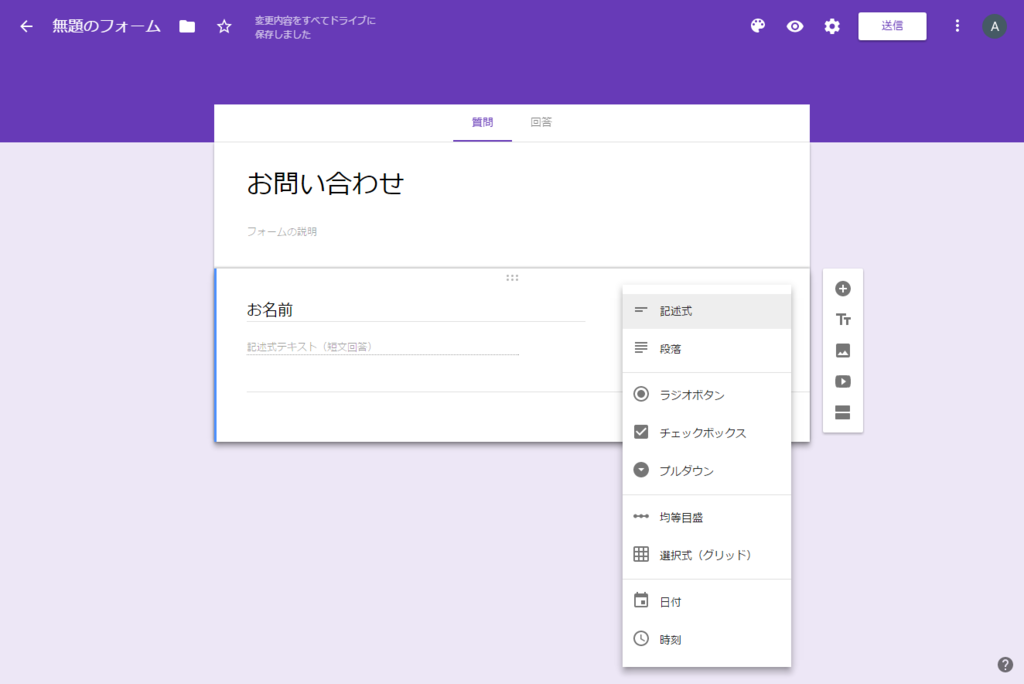This screenshot has height=684, width=1024.
Task: Click the 送信 button
Action: tap(892, 26)
